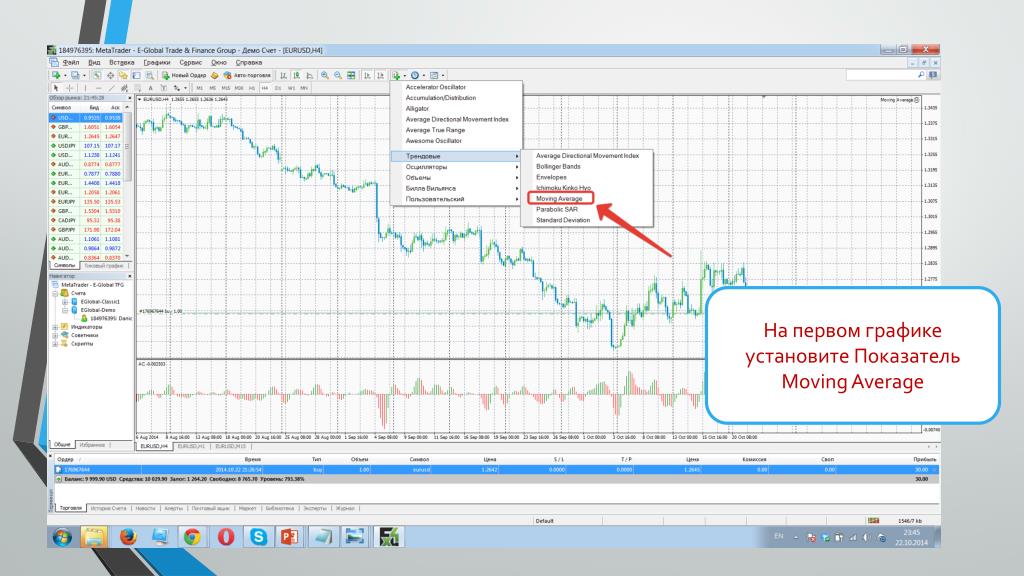The image size is (1024, 576).
Task: Expand the Билла Вильямса submenu
Action: point(456,188)
